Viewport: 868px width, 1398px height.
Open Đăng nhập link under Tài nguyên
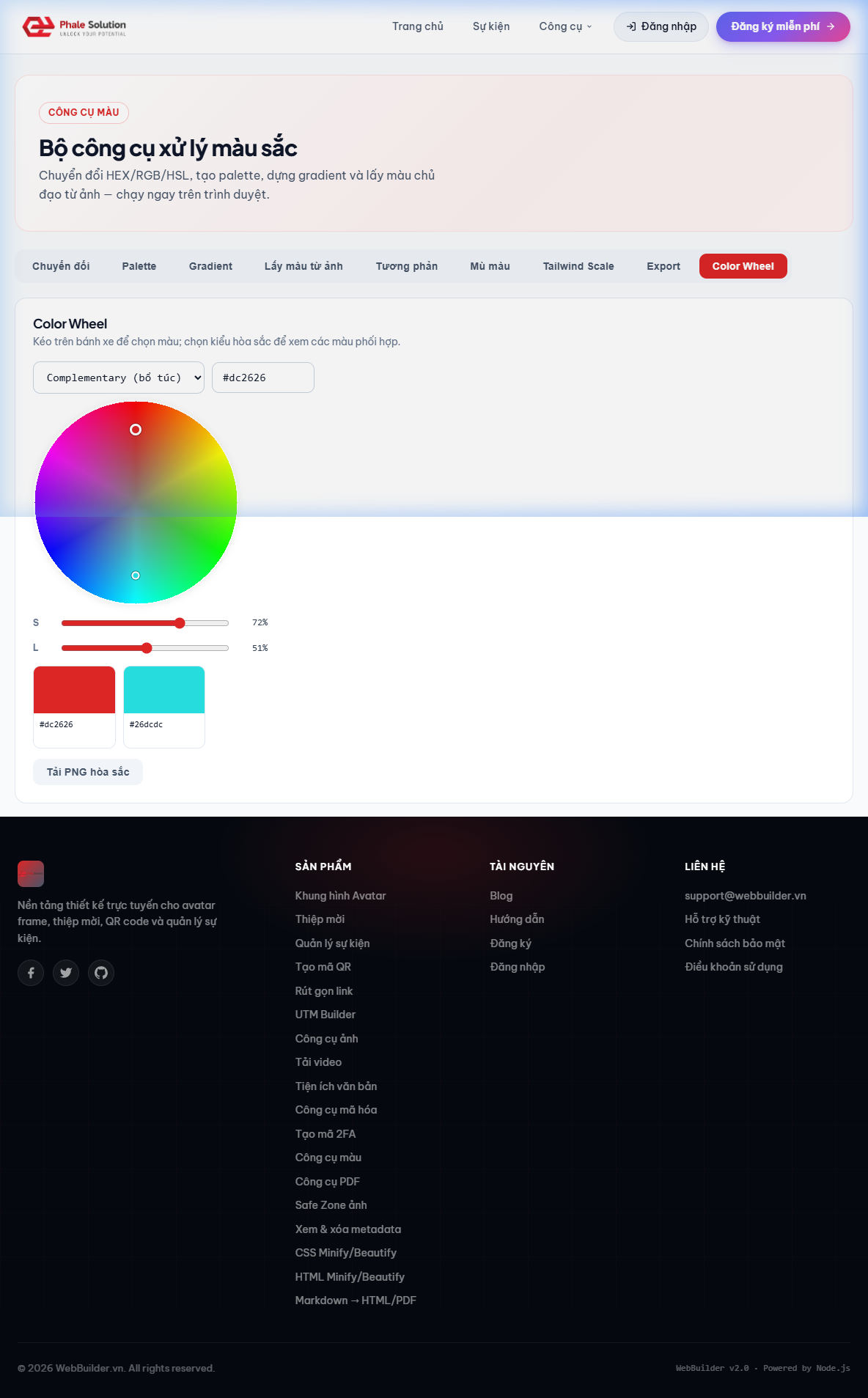(x=518, y=967)
